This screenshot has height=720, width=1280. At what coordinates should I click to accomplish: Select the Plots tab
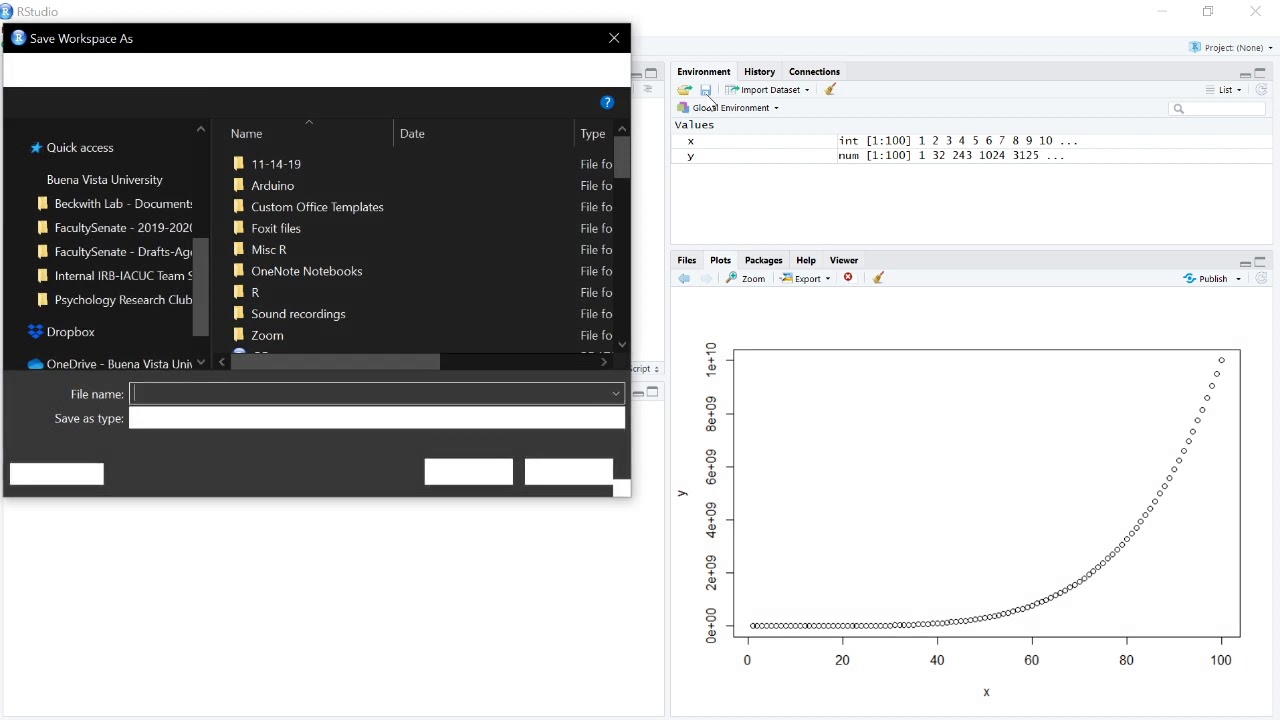(x=720, y=261)
